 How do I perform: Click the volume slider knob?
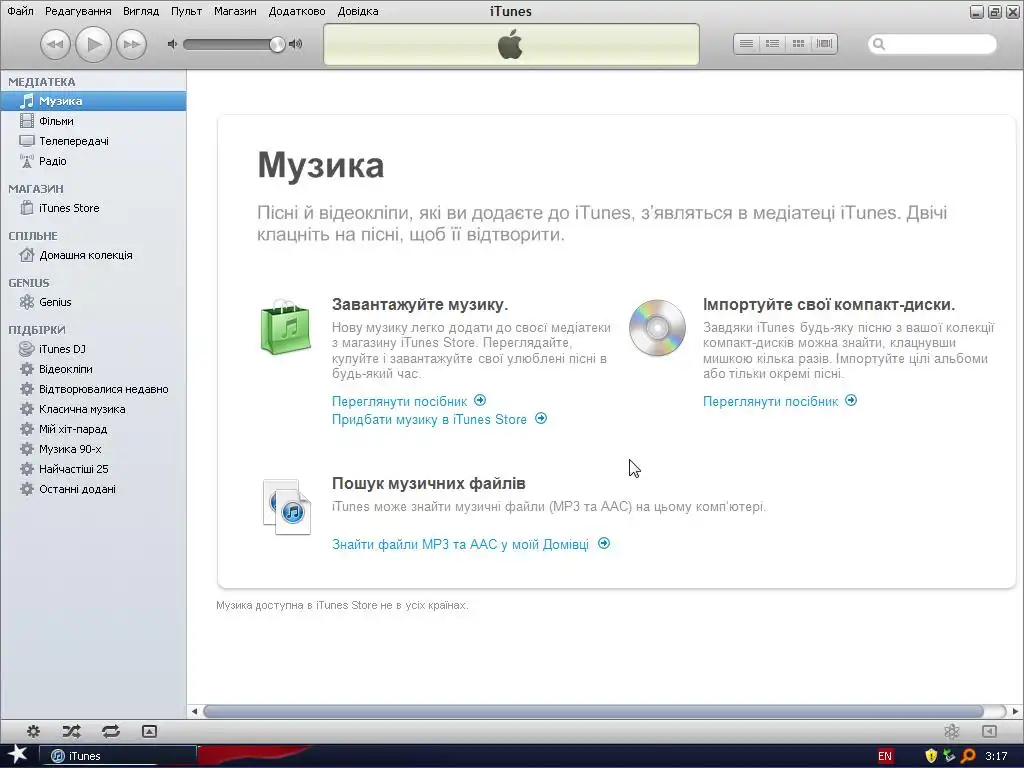pos(277,44)
